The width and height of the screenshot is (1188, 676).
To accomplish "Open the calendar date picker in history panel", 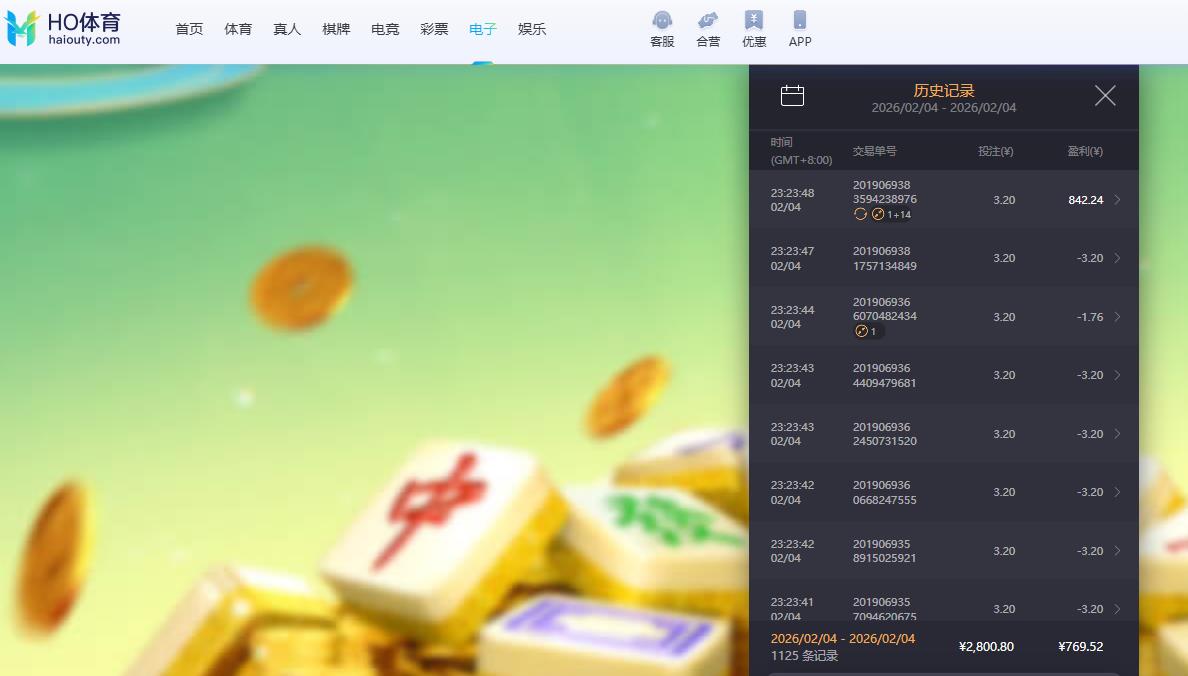I will pyautogui.click(x=792, y=95).
